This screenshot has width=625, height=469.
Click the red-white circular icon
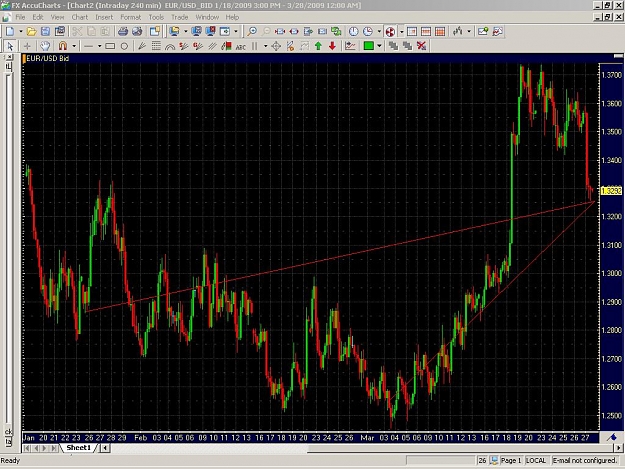coord(390,31)
